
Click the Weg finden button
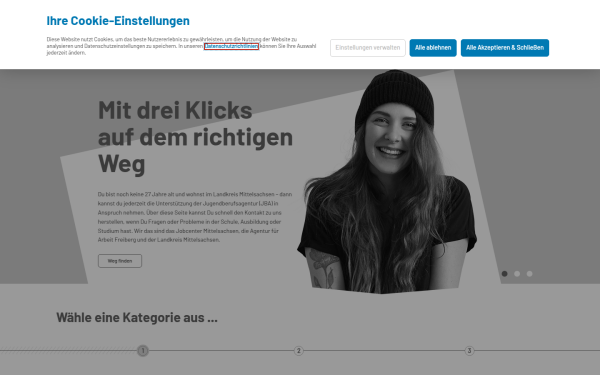(x=120, y=261)
